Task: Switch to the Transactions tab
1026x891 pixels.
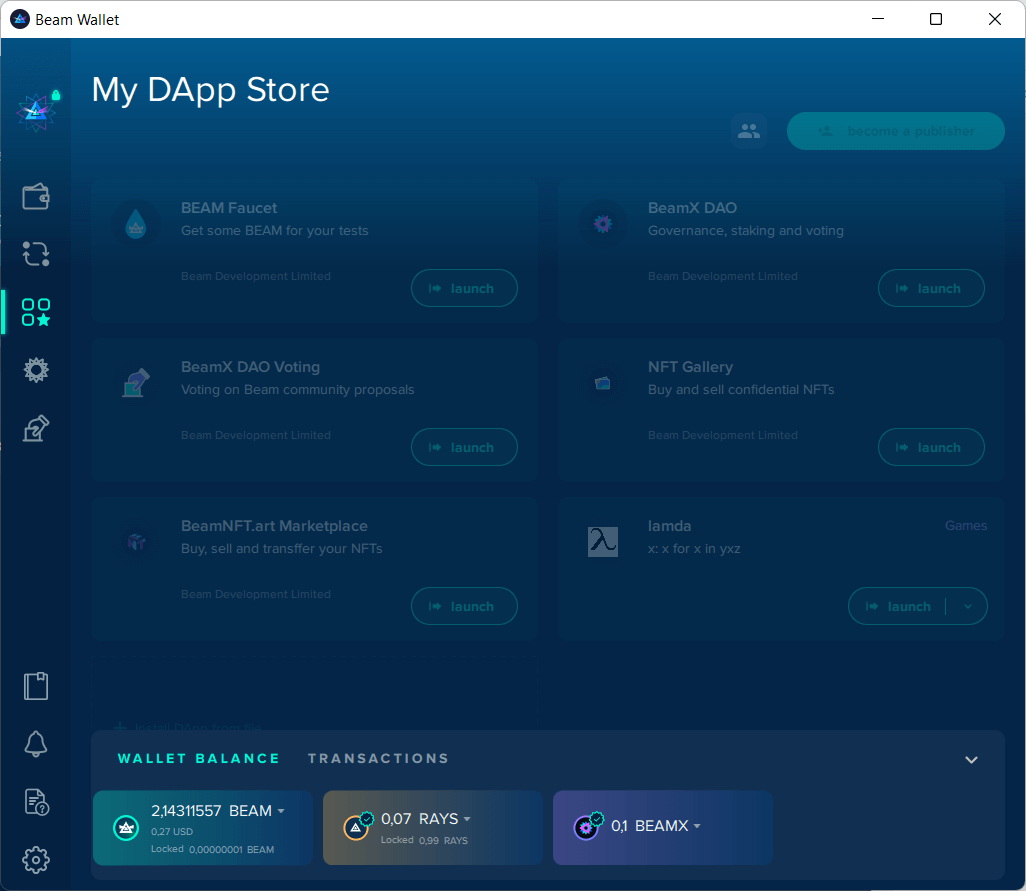Action: 378,759
